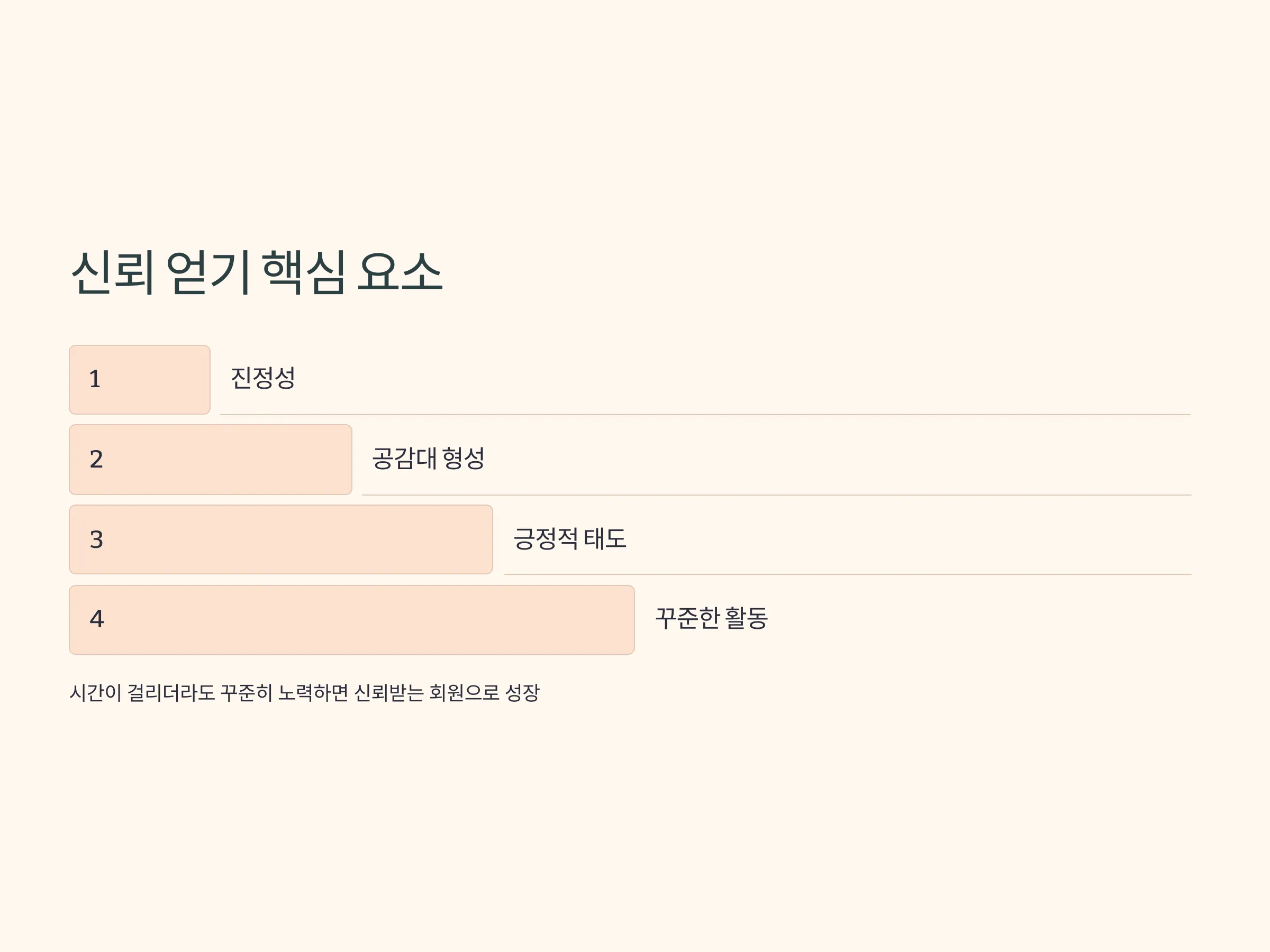Click the divider line under 공감대 형성
Image resolution: width=1270 pixels, height=952 pixels.
[x=776, y=495]
